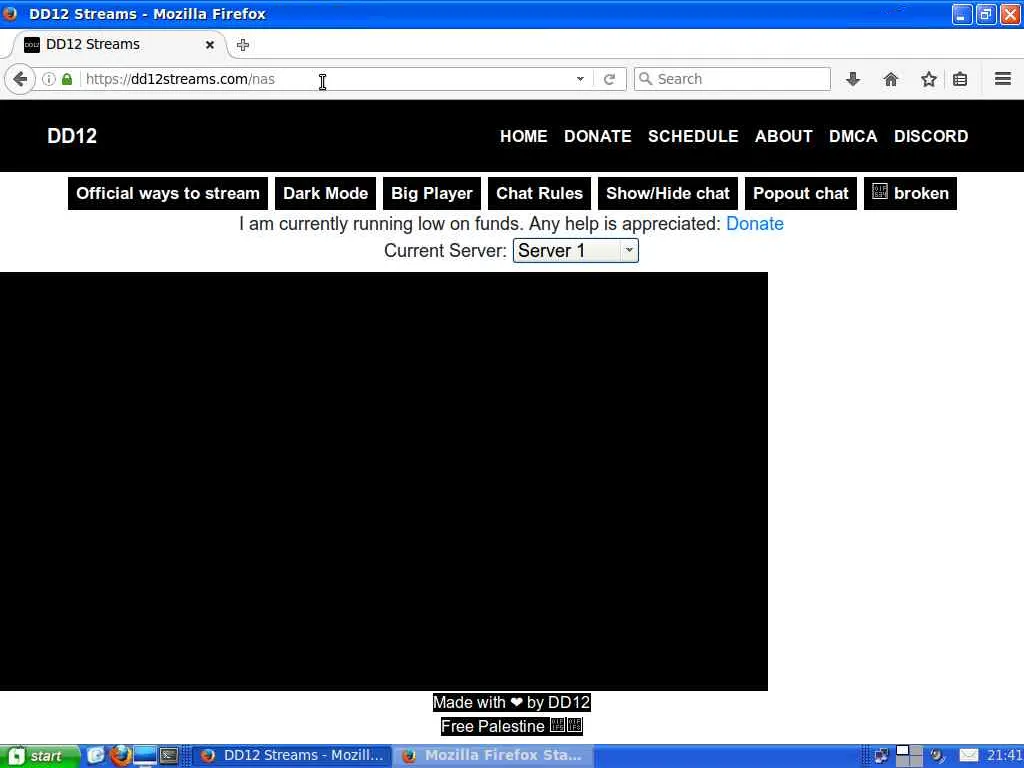Switch to DD12 Streams taskbar window

[291, 756]
